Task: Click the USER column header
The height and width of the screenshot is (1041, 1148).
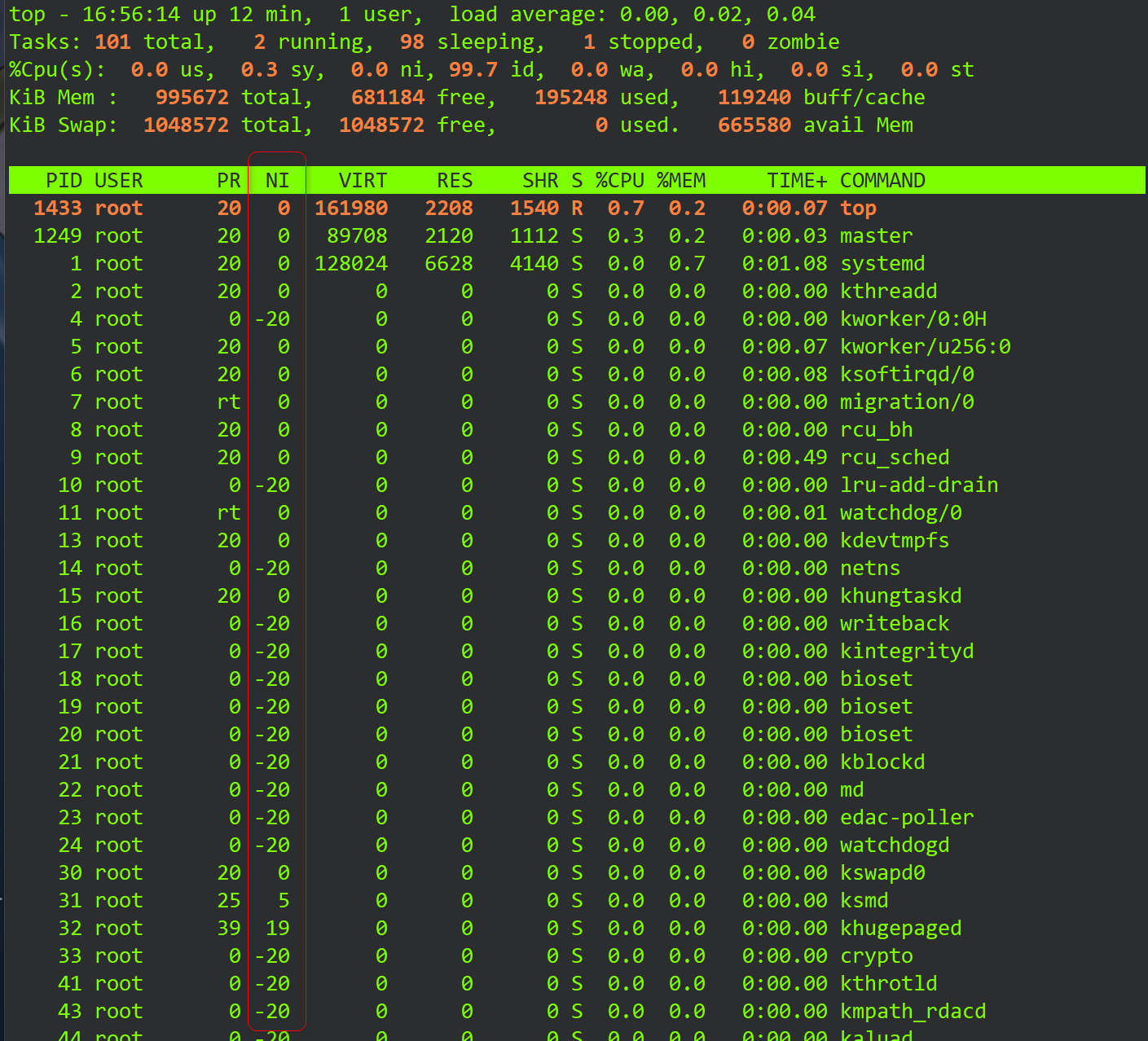Action: coord(119,180)
